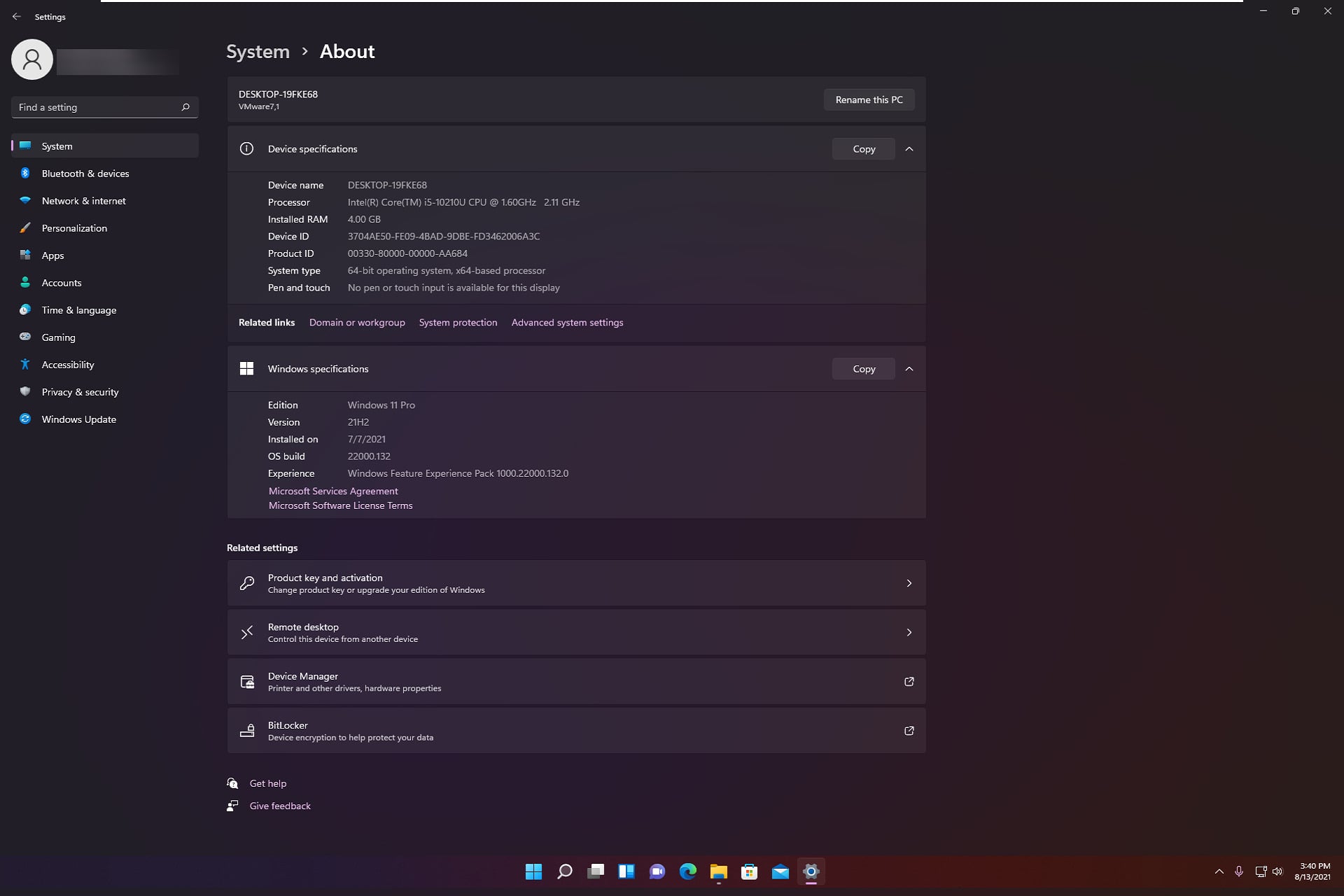Switch to the Privacy & security section
This screenshot has width=1344, height=896.
pos(80,391)
